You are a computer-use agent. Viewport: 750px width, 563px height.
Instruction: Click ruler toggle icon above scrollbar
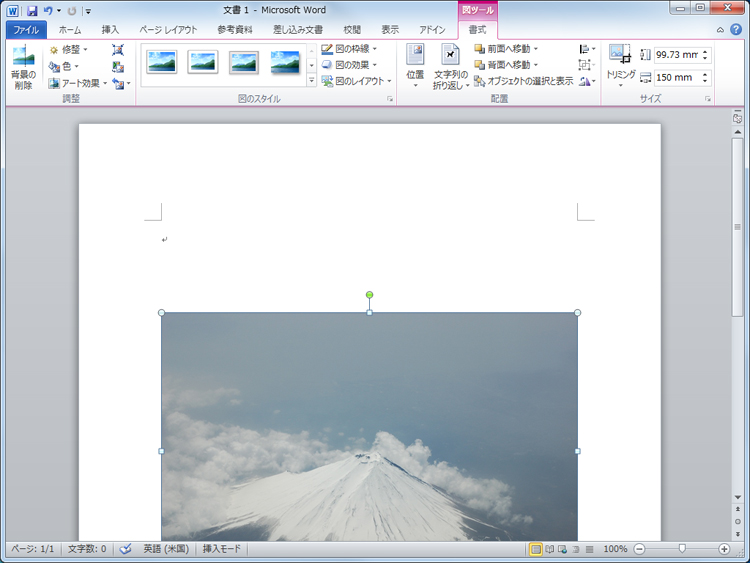point(738,118)
